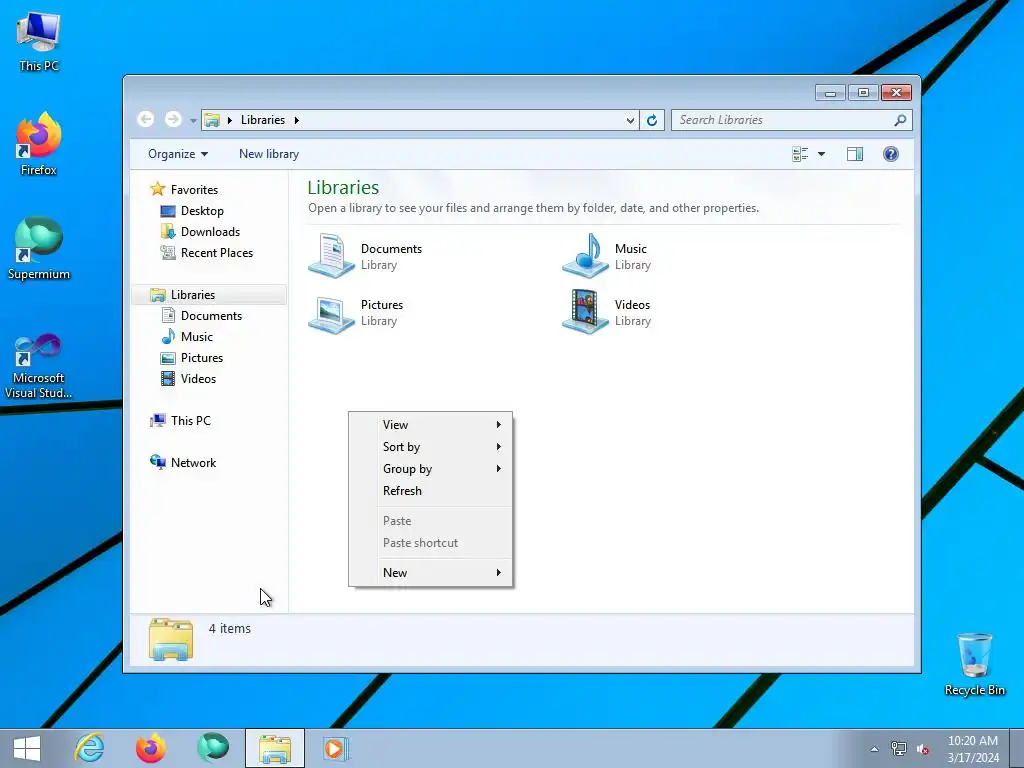
Task: Select Microsoft Visual Studio desktop shortcut
Action: coord(39,366)
